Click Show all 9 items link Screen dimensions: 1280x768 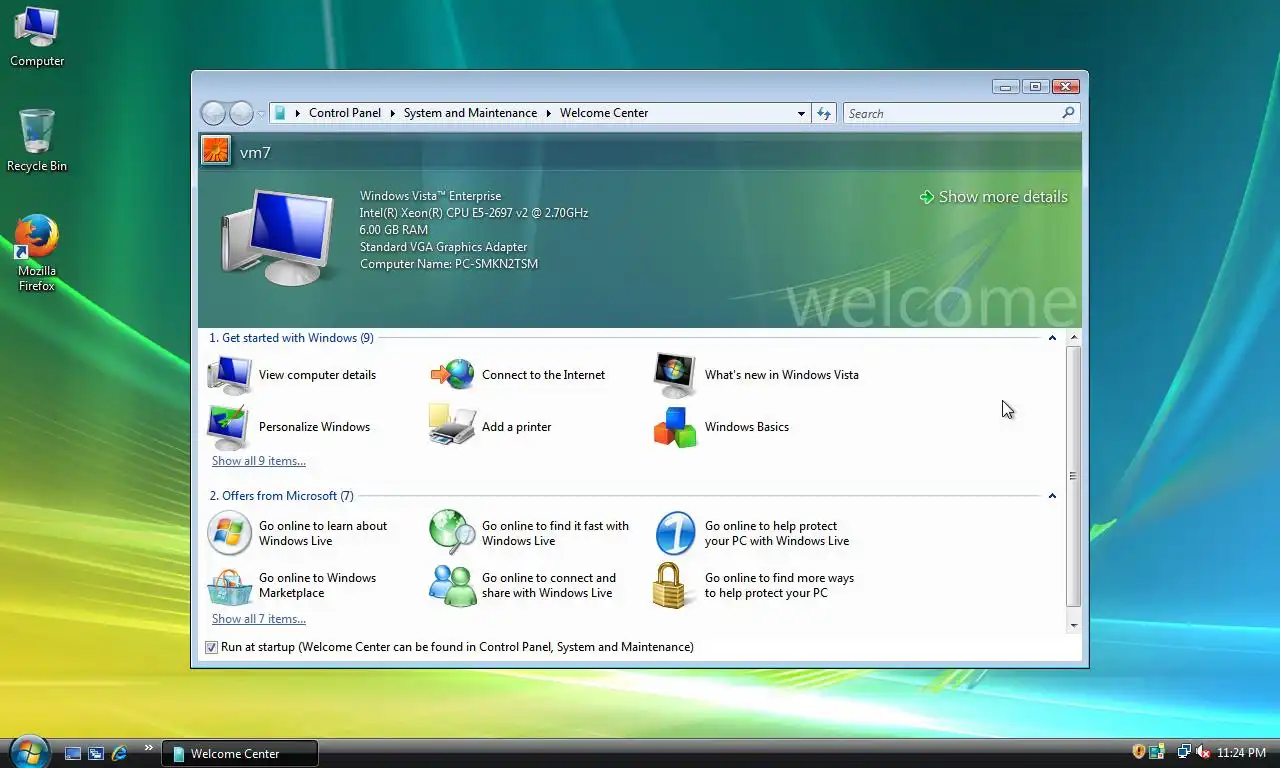click(x=259, y=461)
